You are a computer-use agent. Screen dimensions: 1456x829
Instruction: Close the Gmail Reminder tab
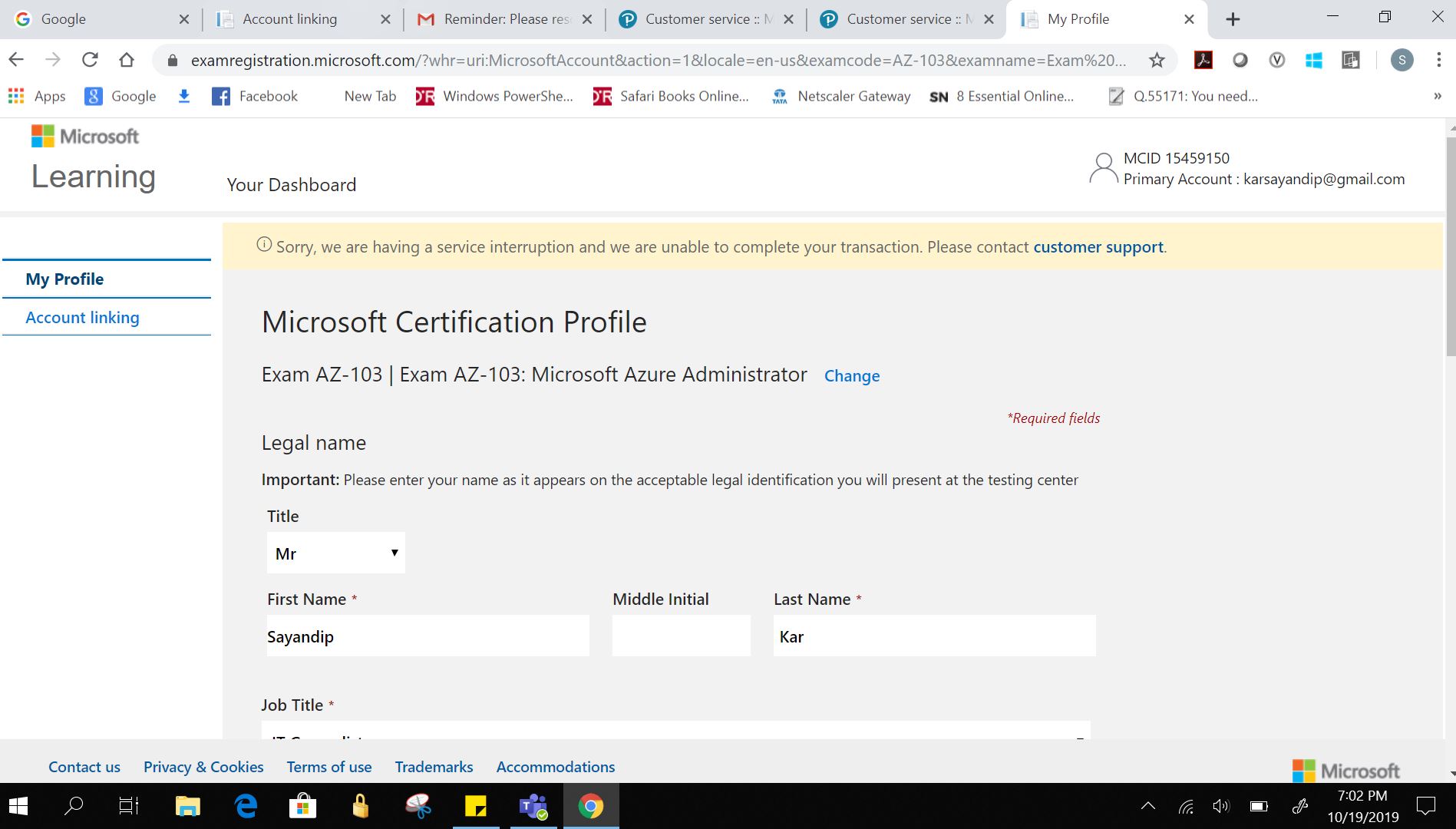(587, 19)
